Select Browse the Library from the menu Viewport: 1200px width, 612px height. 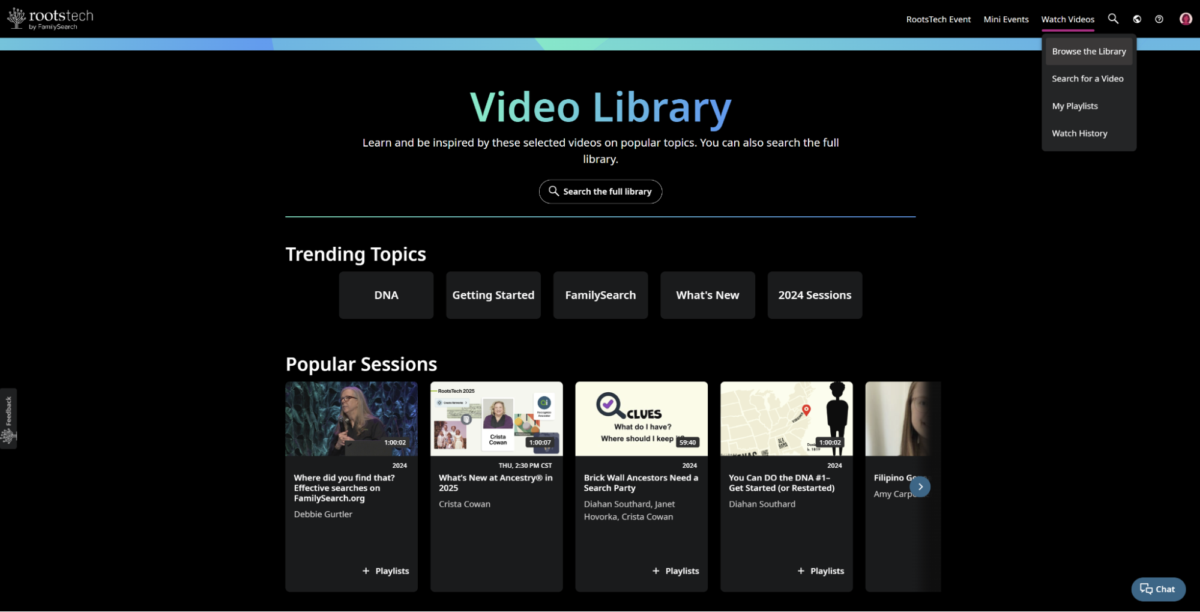1088,51
